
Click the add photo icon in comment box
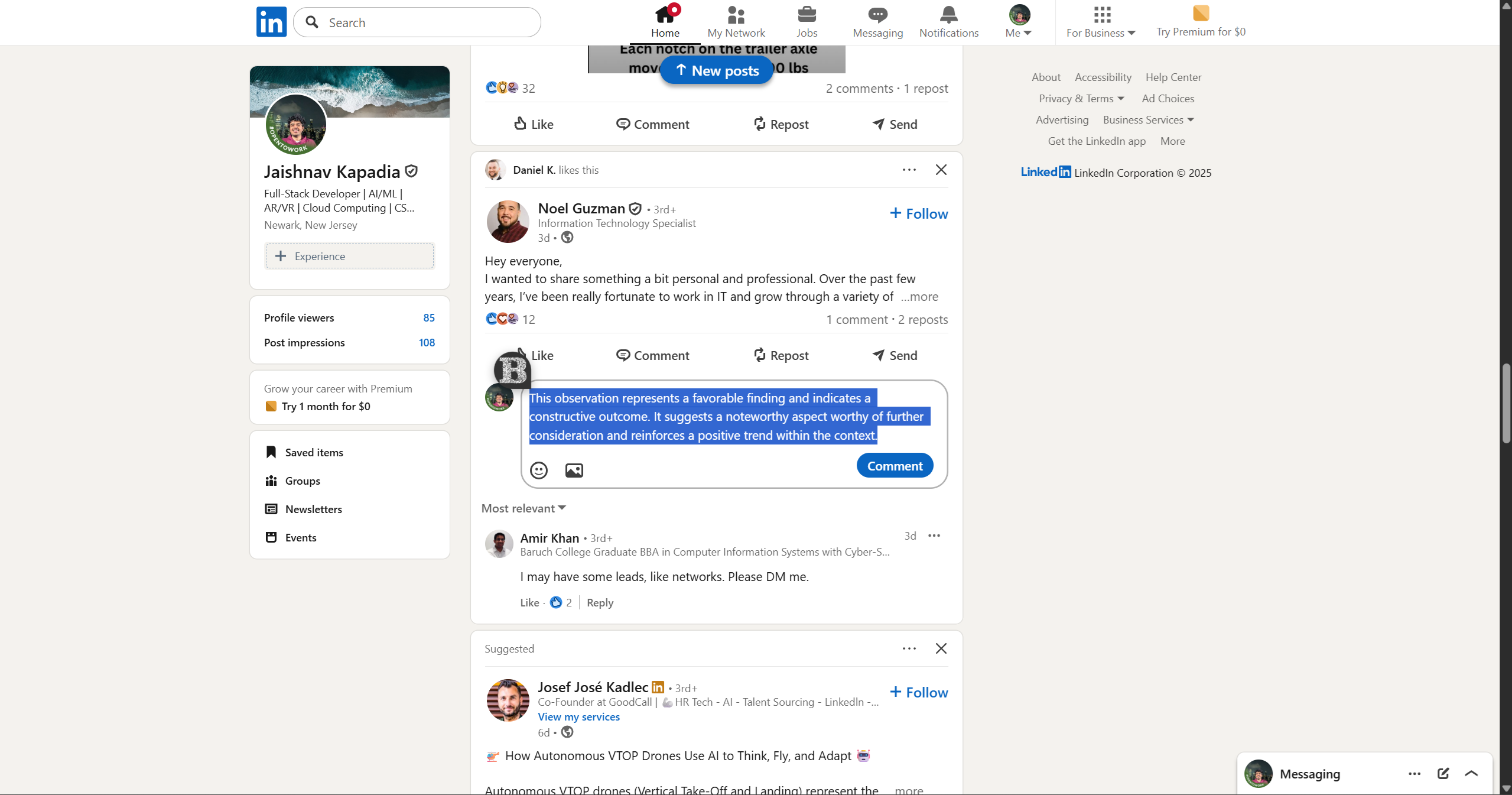[574, 470]
